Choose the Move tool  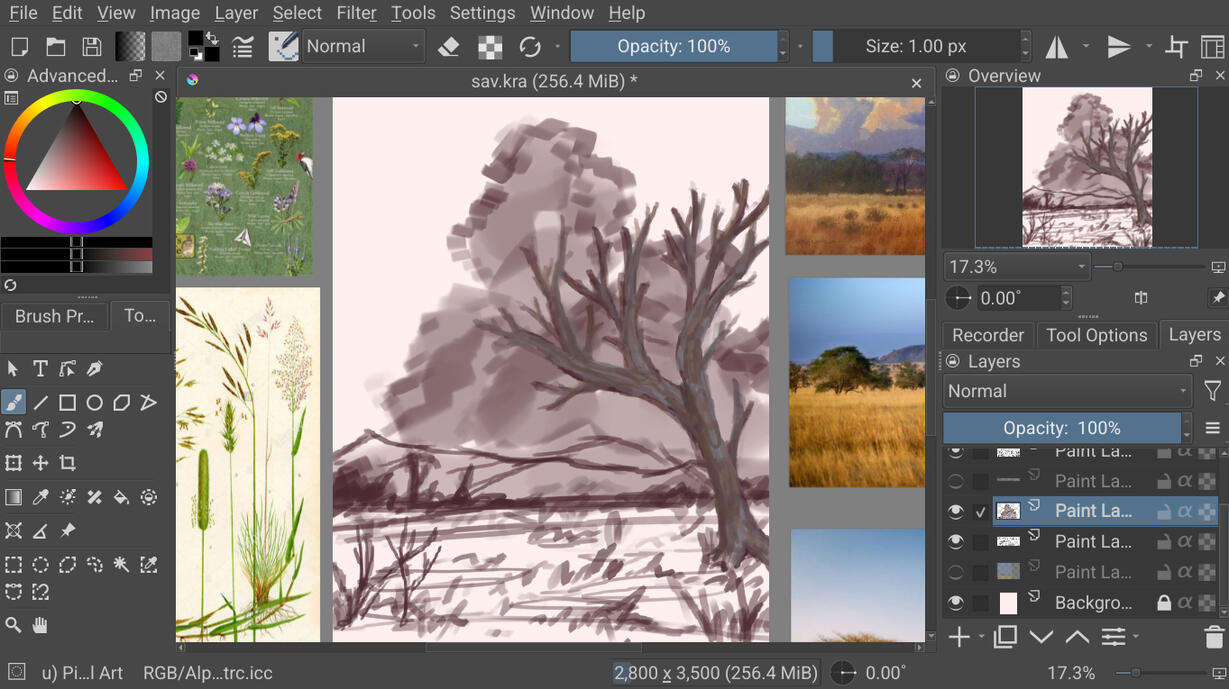tap(40, 463)
